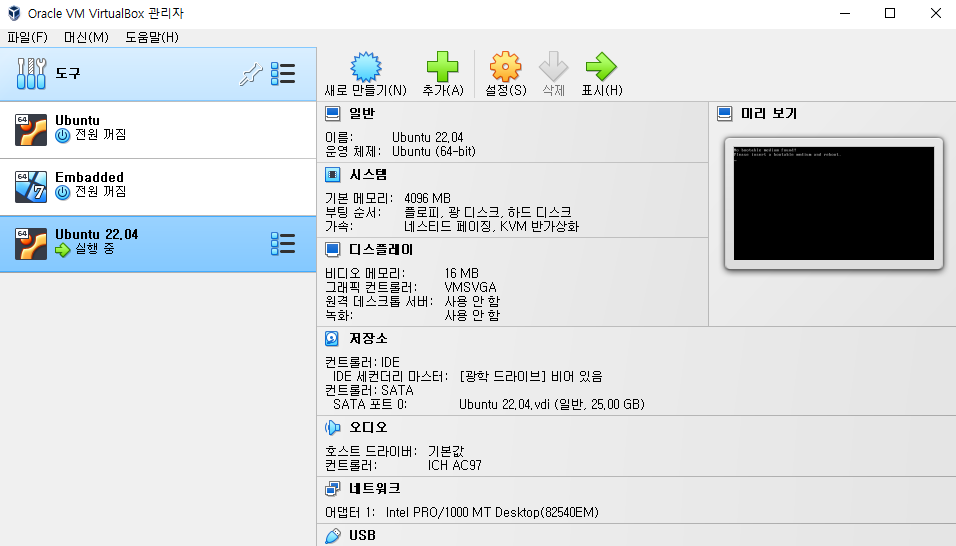Click the 저장소 section disk icon

pyautogui.click(x=332, y=338)
